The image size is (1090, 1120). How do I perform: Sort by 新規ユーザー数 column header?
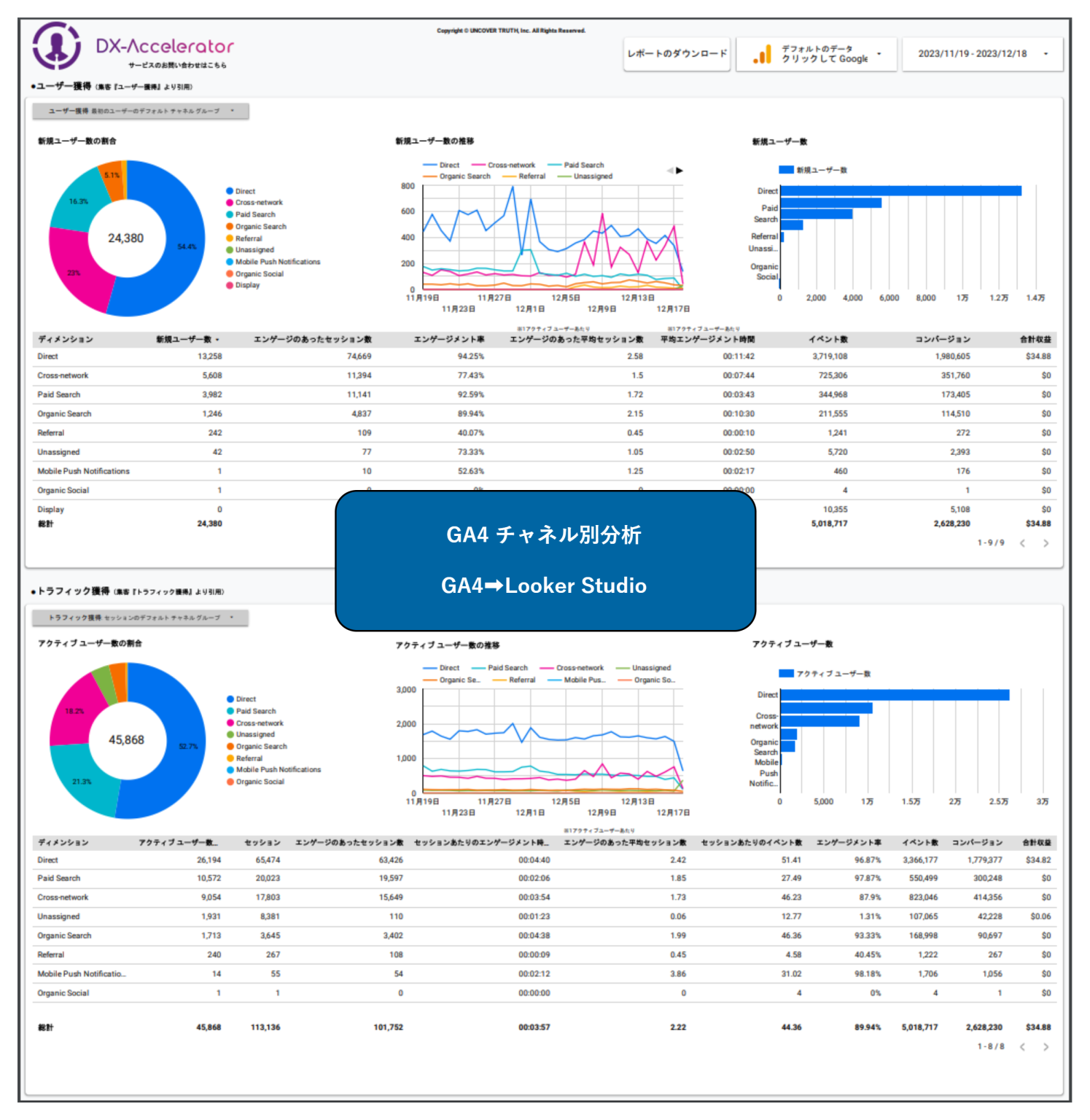click(186, 339)
